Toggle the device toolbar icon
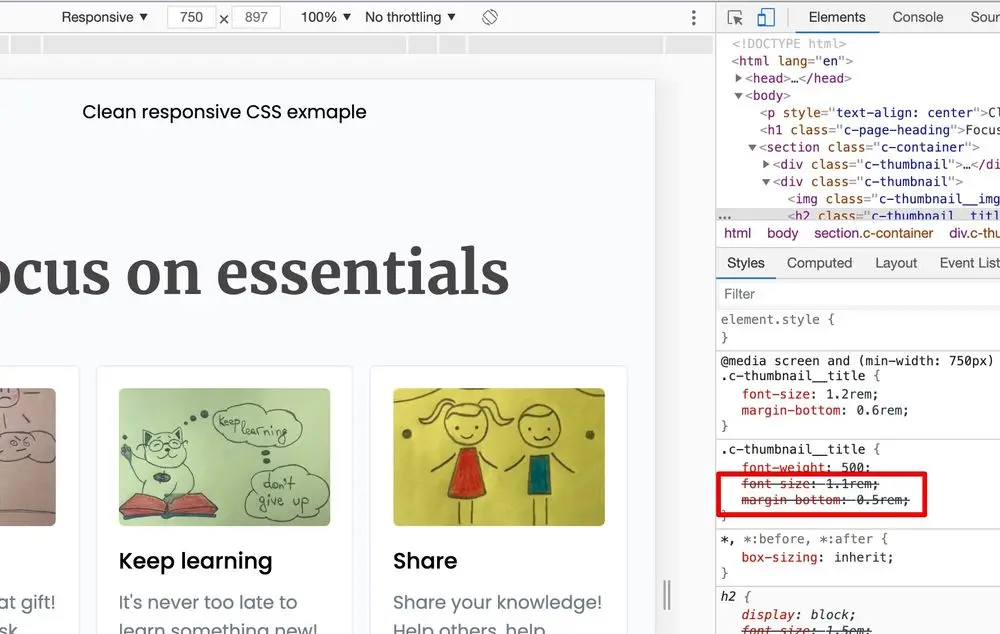1000x634 pixels. point(766,17)
